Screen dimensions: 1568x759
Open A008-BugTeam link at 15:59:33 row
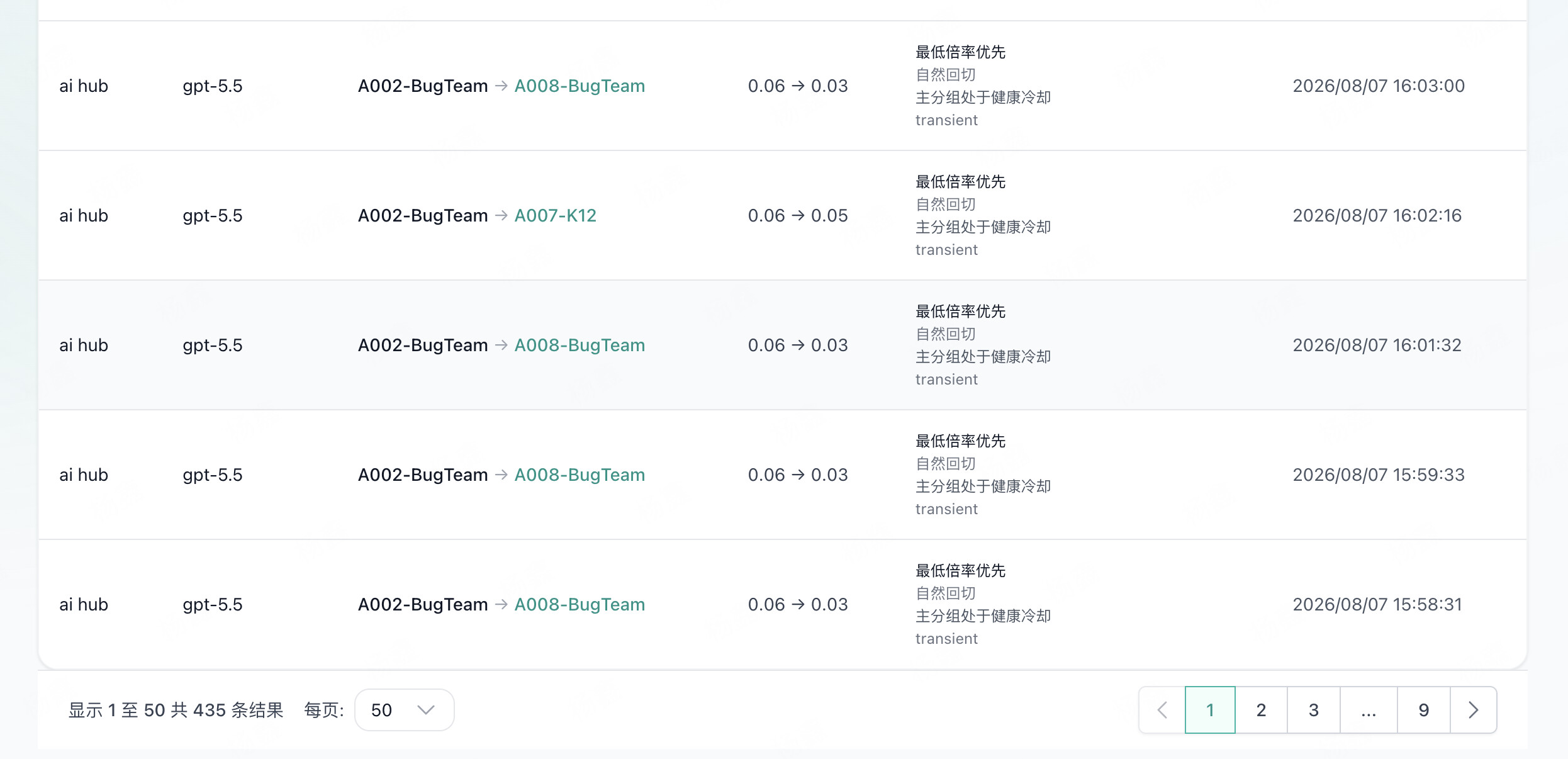(580, 475)
